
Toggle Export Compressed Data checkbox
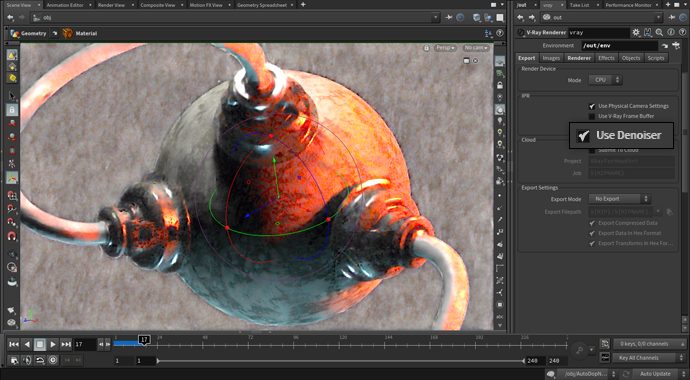[x=592, y=223]
